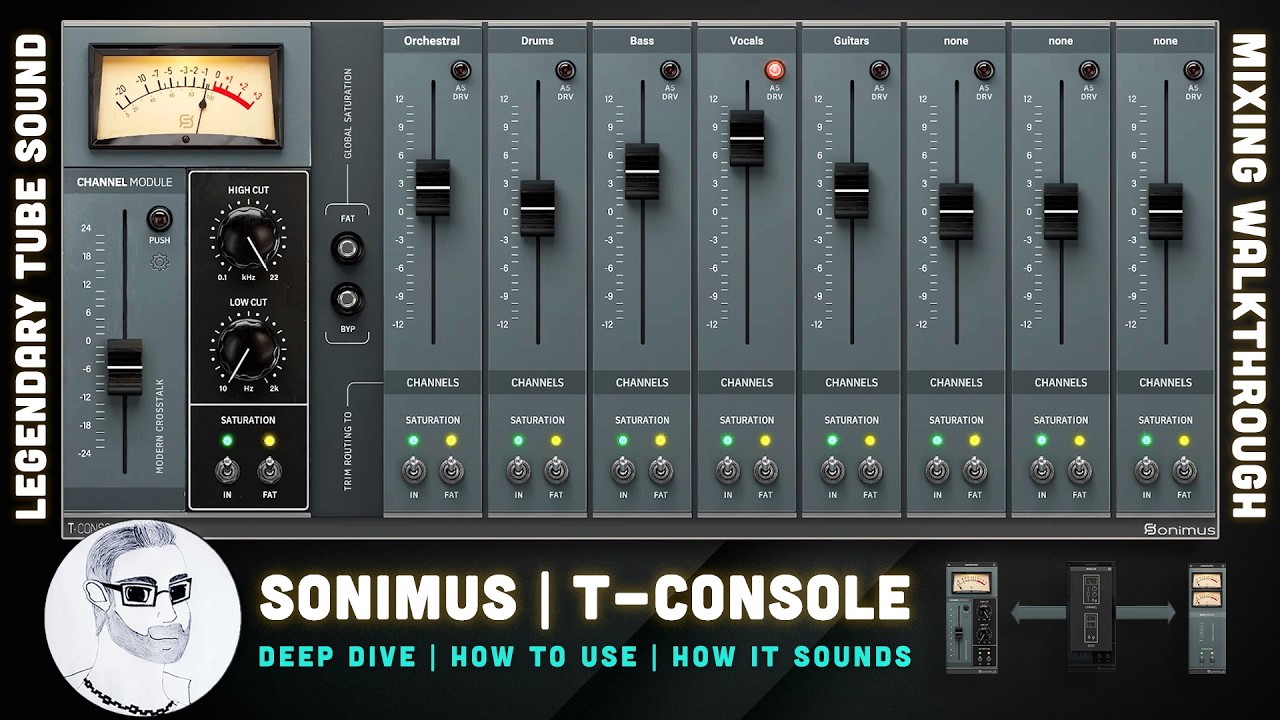Viewport: 1280px width, 720px height.
Task: Flip the IN switch on Vocals channel
Action: coord(727,469)
